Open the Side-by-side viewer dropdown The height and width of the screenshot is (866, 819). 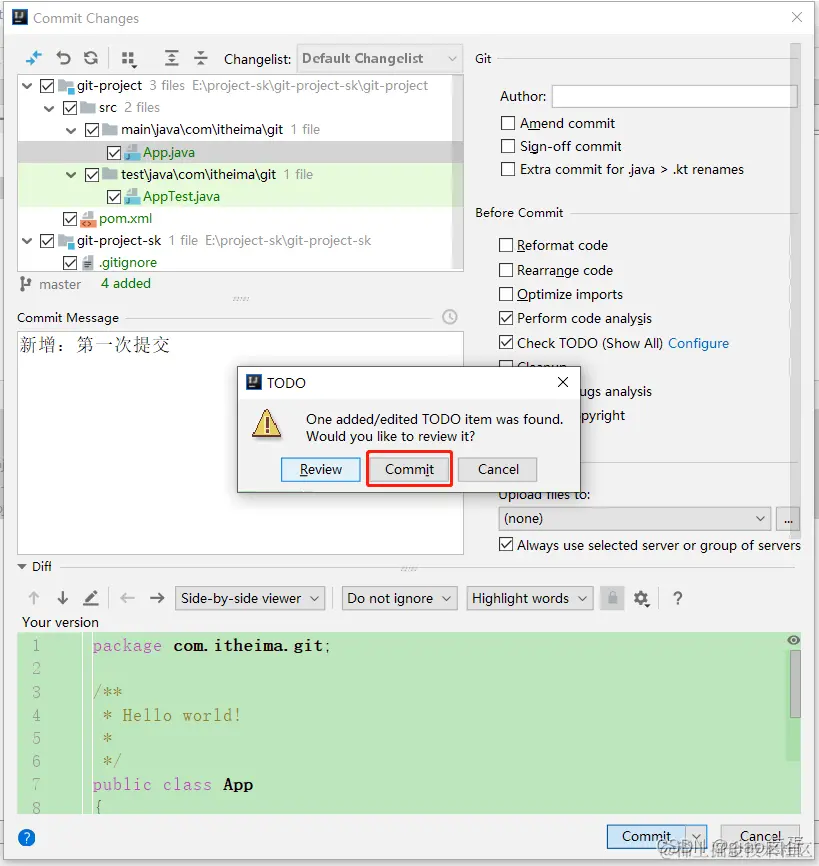pos(250,598)
